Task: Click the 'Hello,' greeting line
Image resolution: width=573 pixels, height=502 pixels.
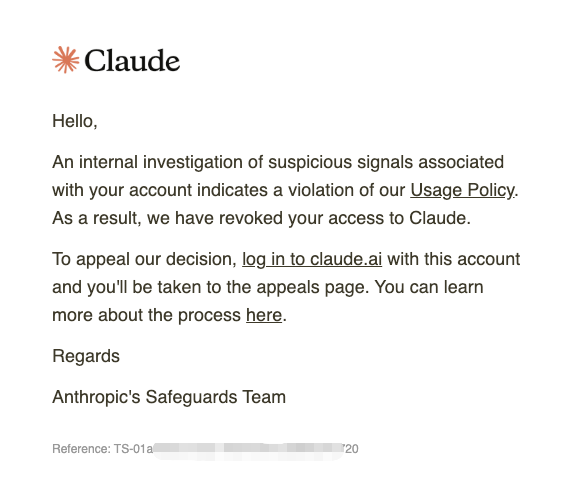Action: click(75, 121)
